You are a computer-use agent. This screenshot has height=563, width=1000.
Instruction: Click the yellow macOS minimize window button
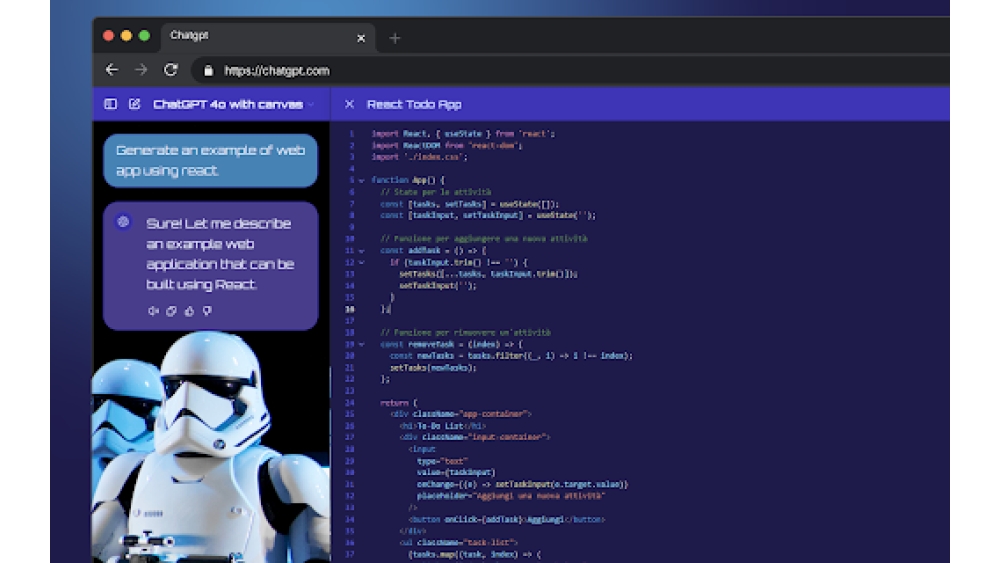click(x=126, y=36)
